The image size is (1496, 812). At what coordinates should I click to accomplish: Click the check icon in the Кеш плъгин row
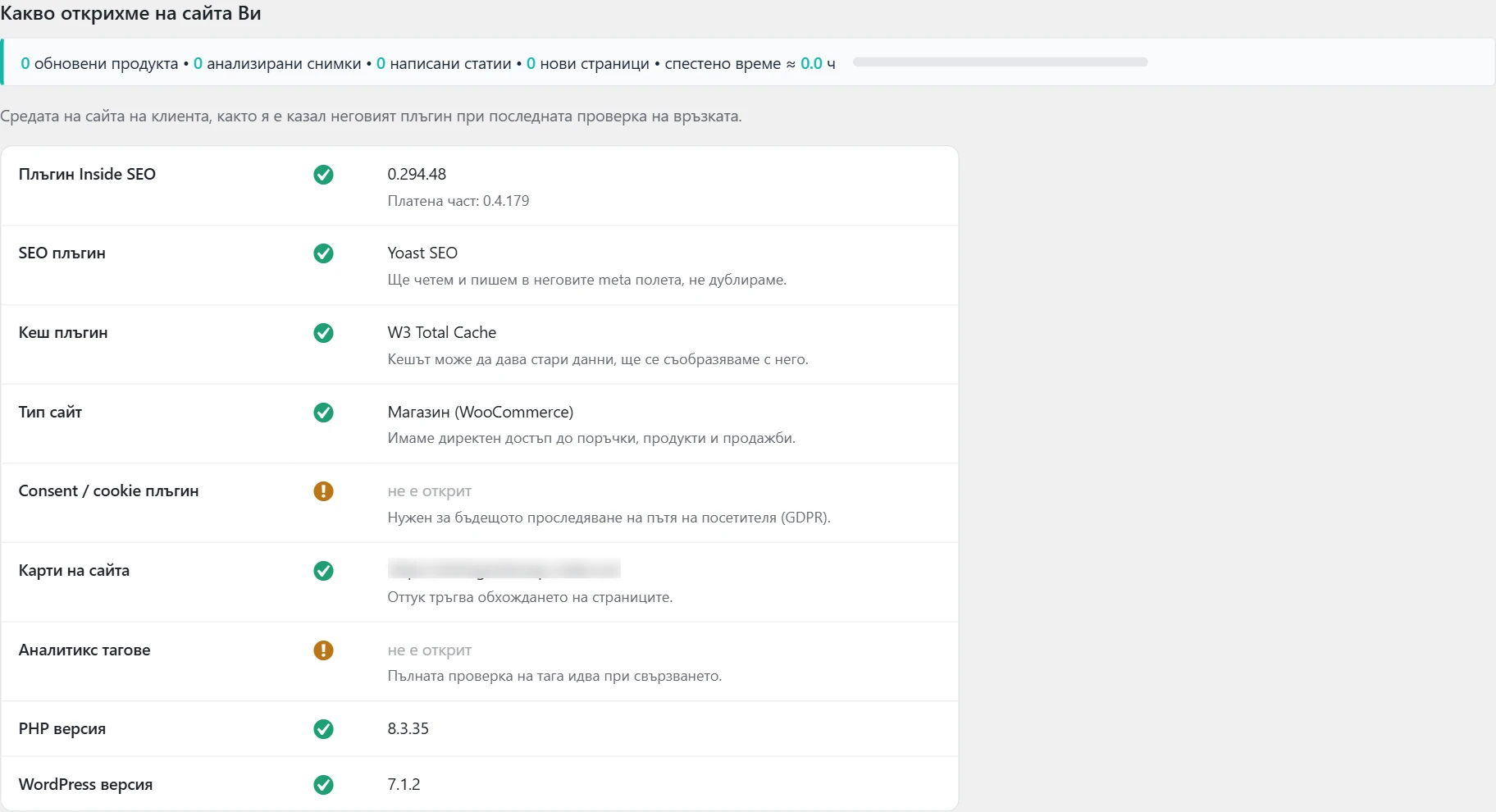click(323, 333)
